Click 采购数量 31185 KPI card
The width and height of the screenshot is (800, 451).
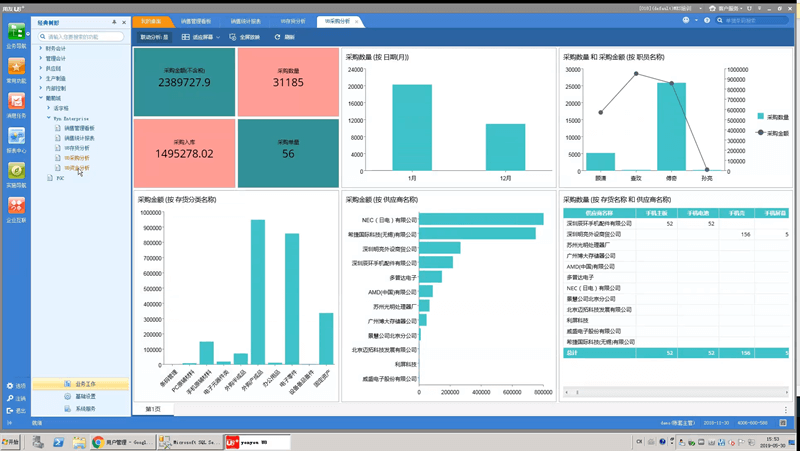point(288,82)
